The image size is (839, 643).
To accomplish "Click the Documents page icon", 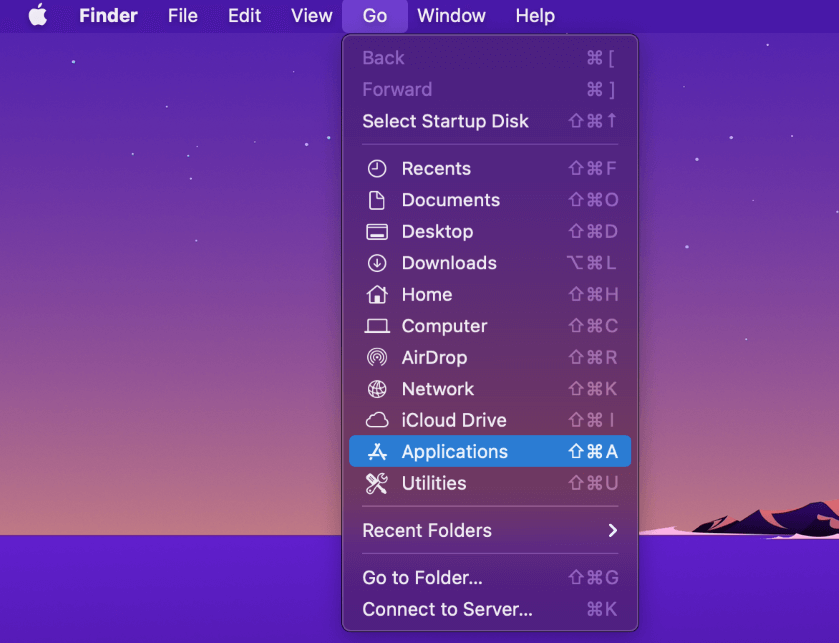I will (377, 200).
